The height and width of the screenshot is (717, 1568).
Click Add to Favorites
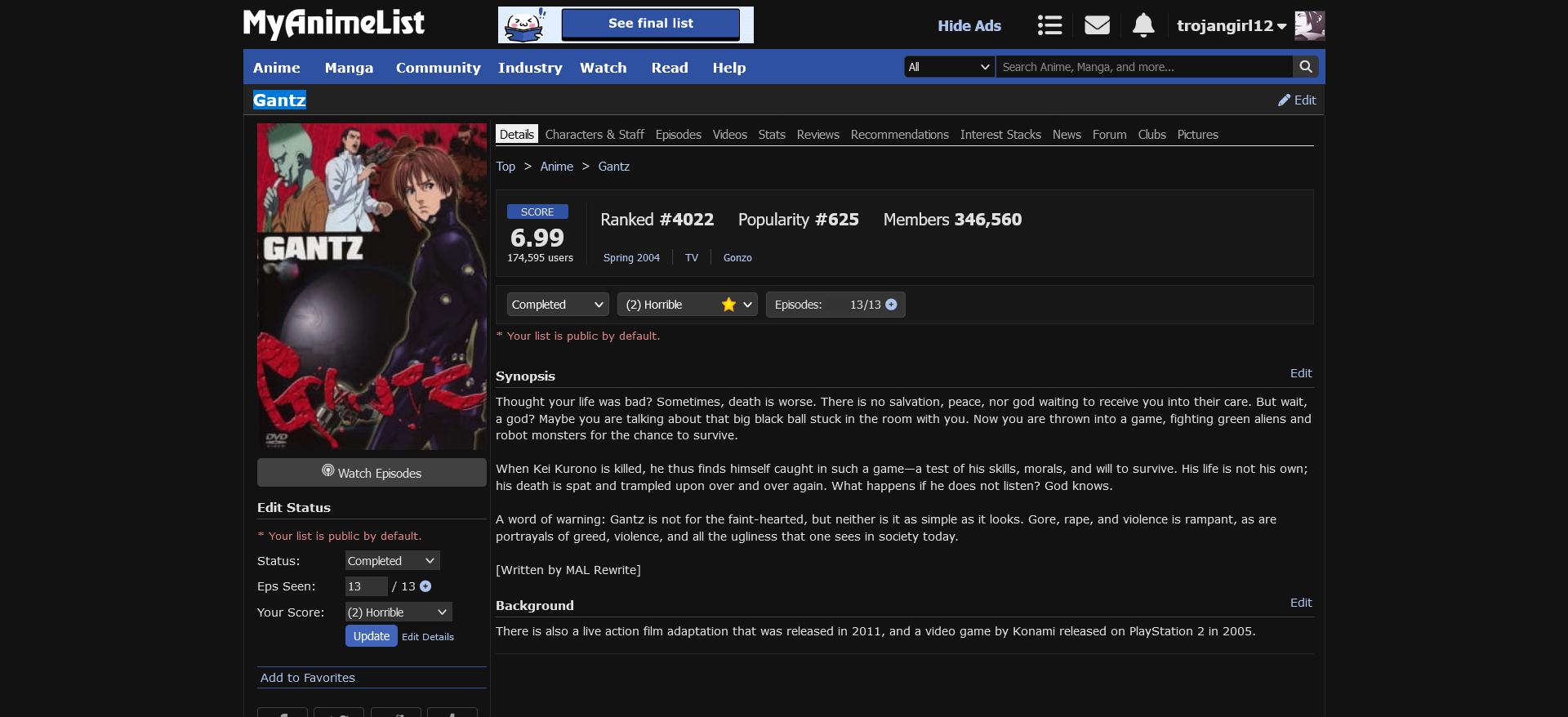click(308, 678)
